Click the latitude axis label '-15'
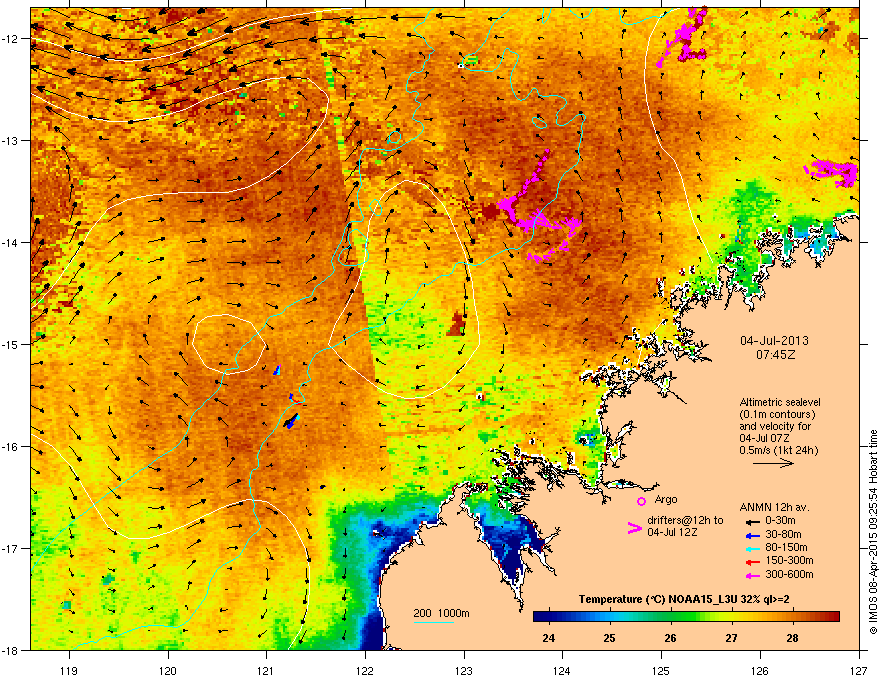The height and width of the screenshot is (680, 880). coord(10,344)
